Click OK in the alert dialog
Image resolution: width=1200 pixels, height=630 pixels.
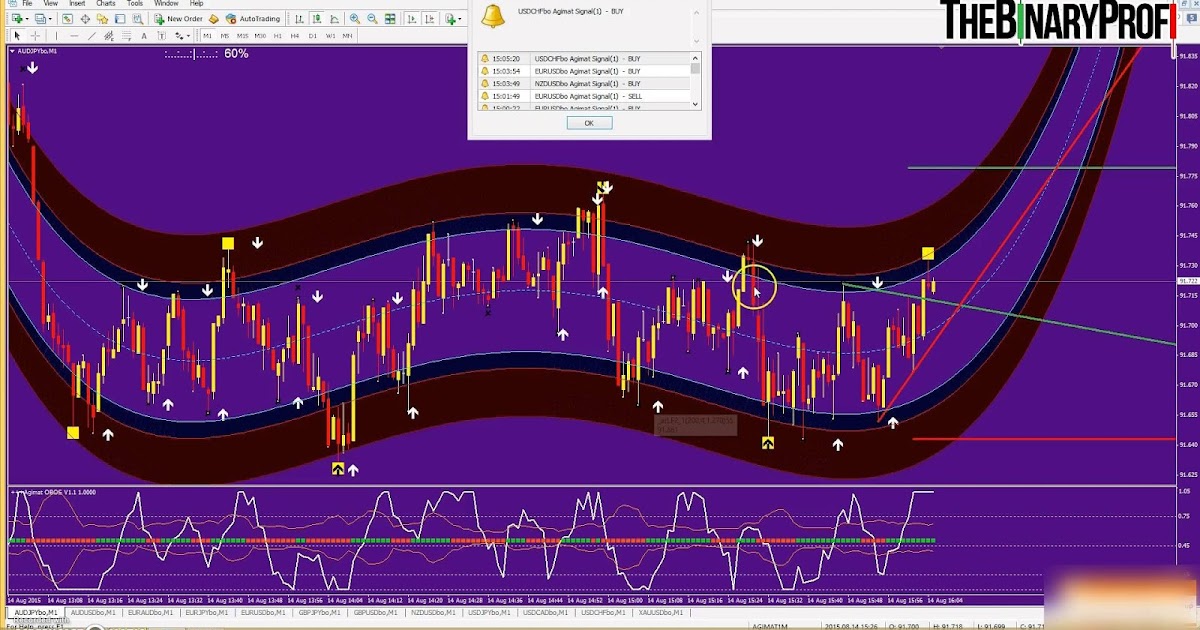pos(589,122)
